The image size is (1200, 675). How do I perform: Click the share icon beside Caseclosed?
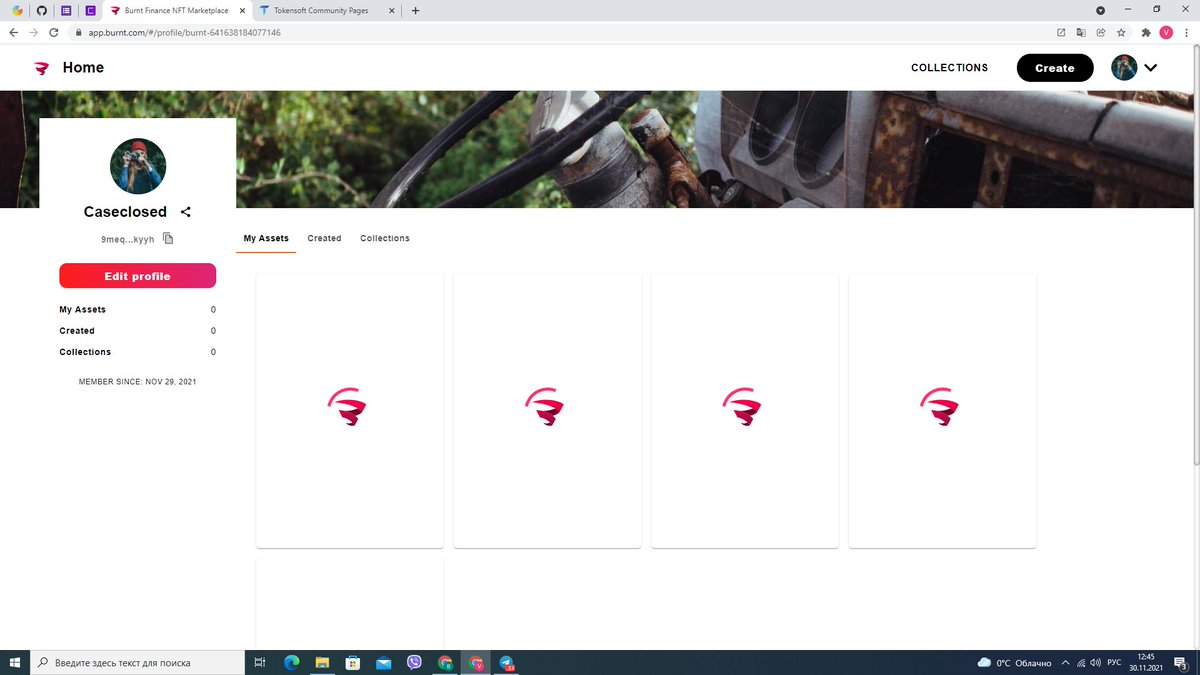tap(186, 211)
